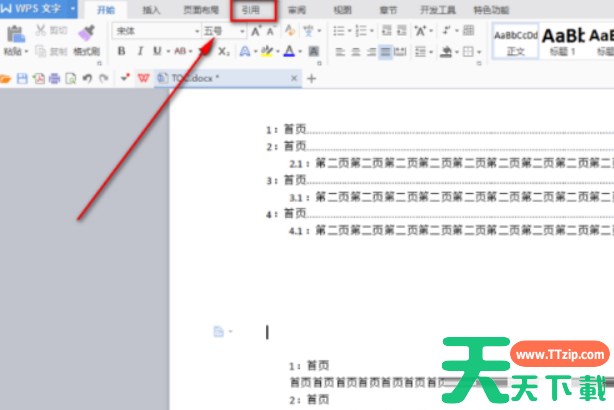Apply distributed alignment
This screenshot has height=410, width=614.
(x=400, y=52)
